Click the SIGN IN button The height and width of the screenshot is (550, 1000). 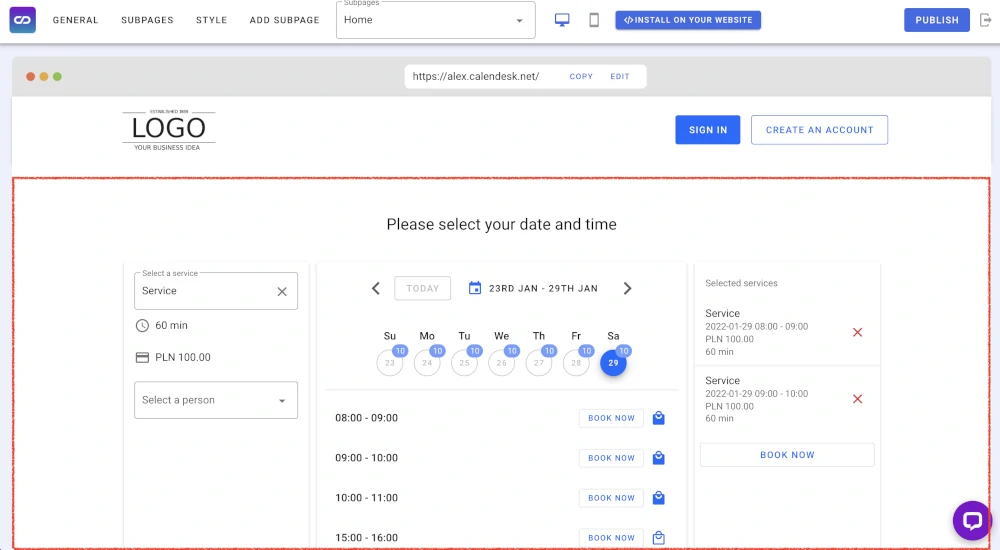(708, 130)
